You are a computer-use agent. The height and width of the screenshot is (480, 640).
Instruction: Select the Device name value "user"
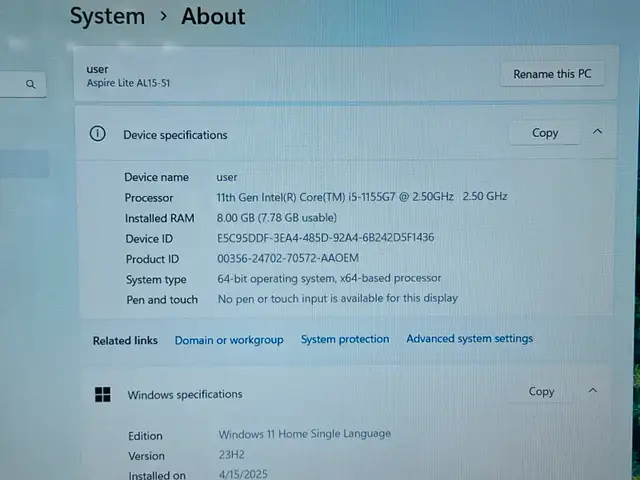(227, 178)
